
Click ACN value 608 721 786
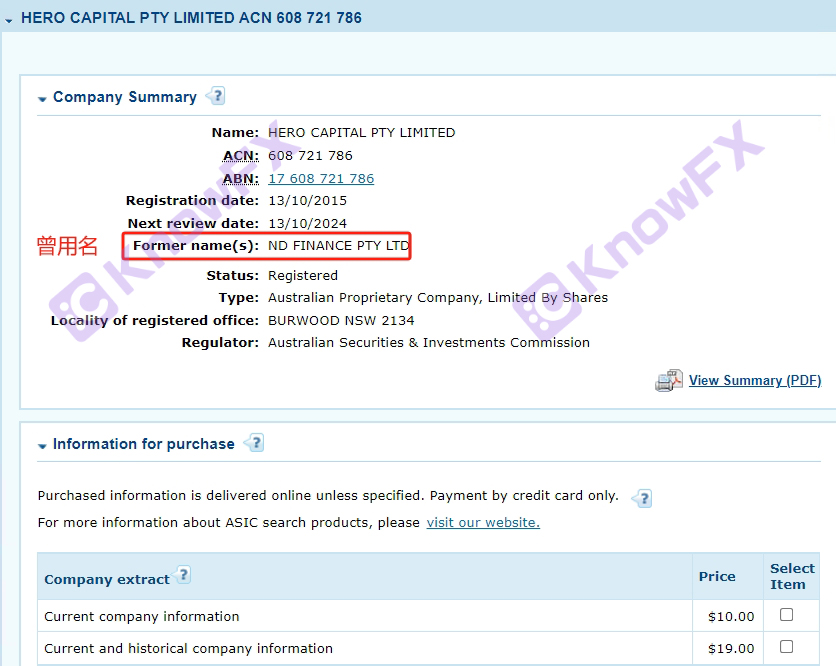(310, 156)
